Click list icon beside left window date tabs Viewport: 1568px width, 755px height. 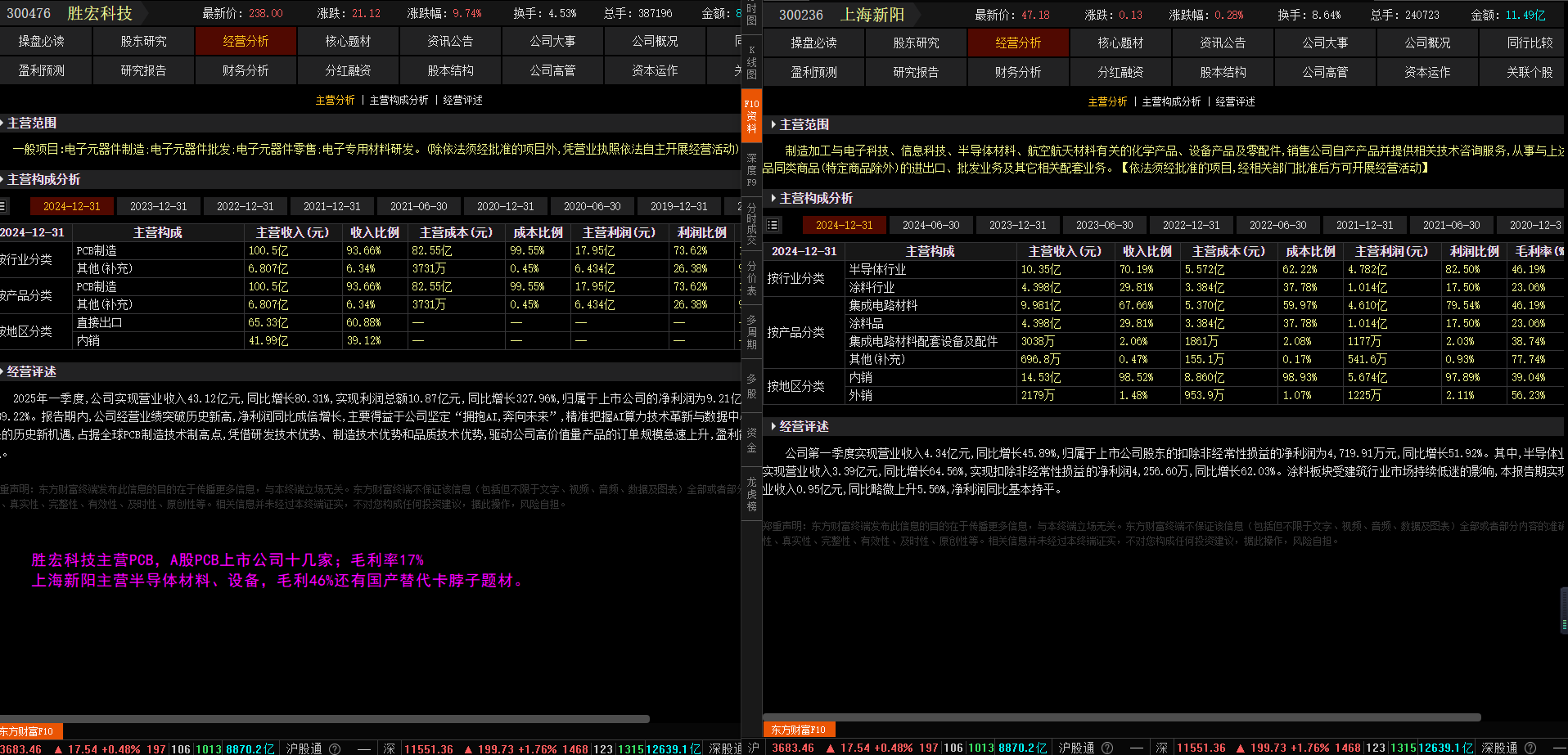(3, 206)
